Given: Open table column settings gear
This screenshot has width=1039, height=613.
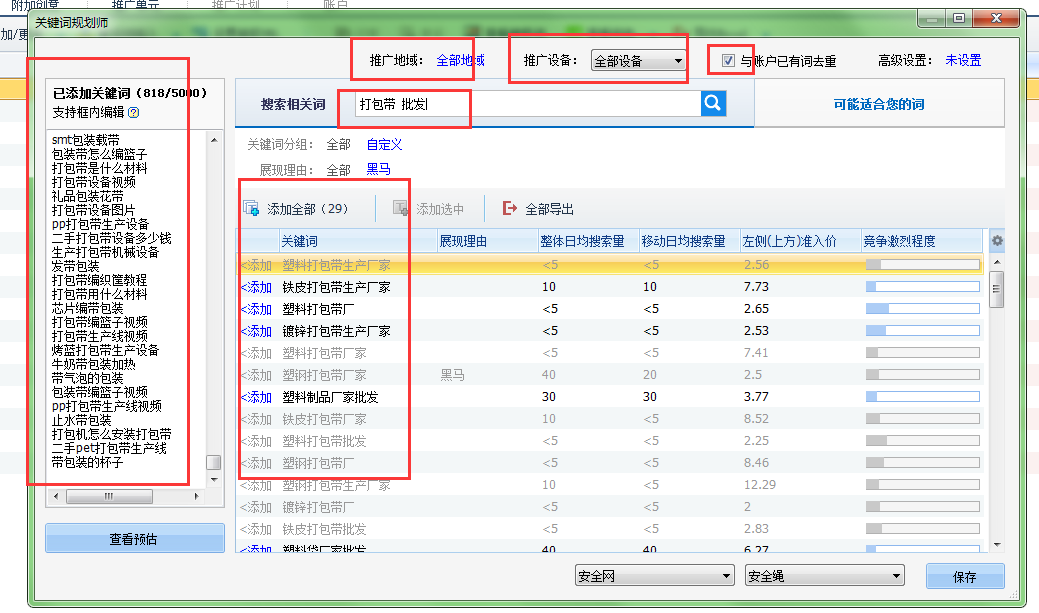Looking at the screenshot, I should tap(997, 241).
